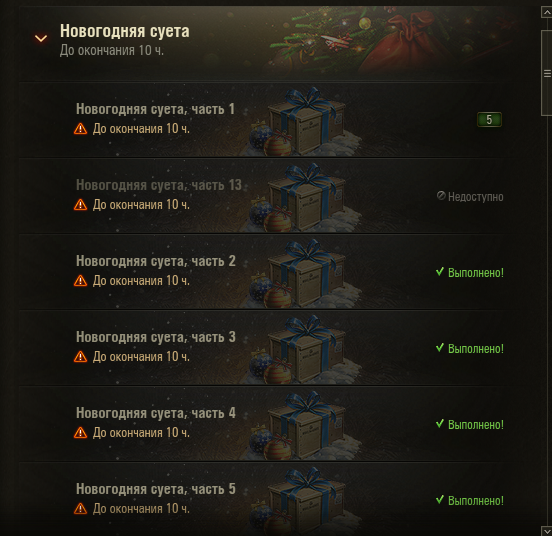
Task: Click warning icon in часть 3 row
Action: (80, 357)
